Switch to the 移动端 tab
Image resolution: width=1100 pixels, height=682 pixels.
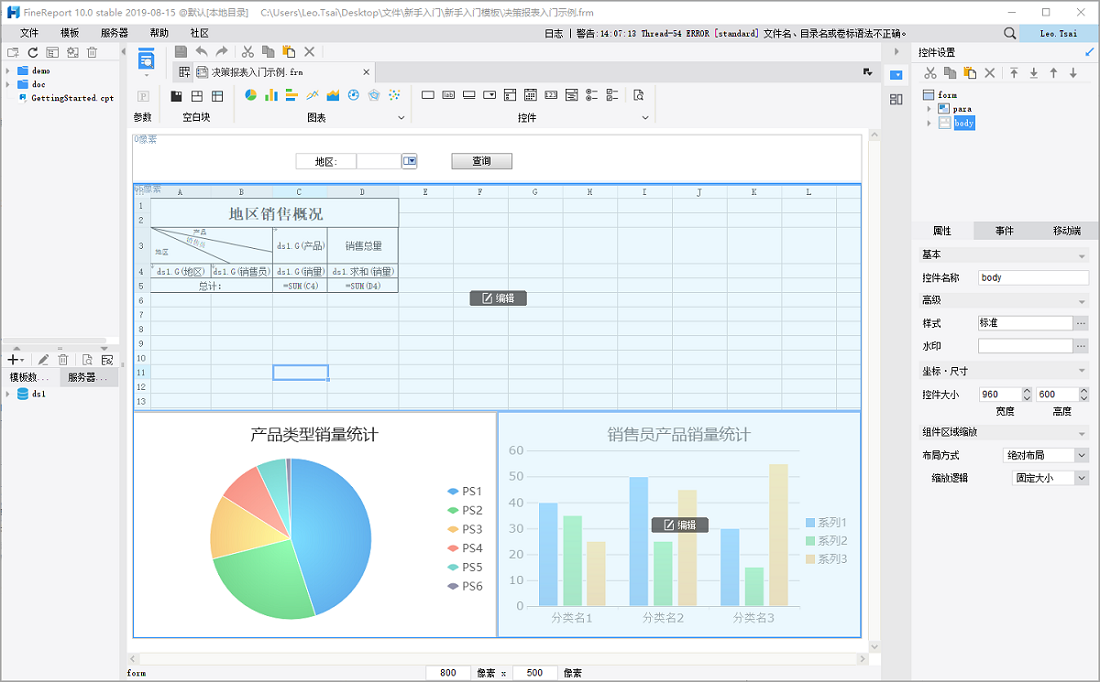(1066, 231)
